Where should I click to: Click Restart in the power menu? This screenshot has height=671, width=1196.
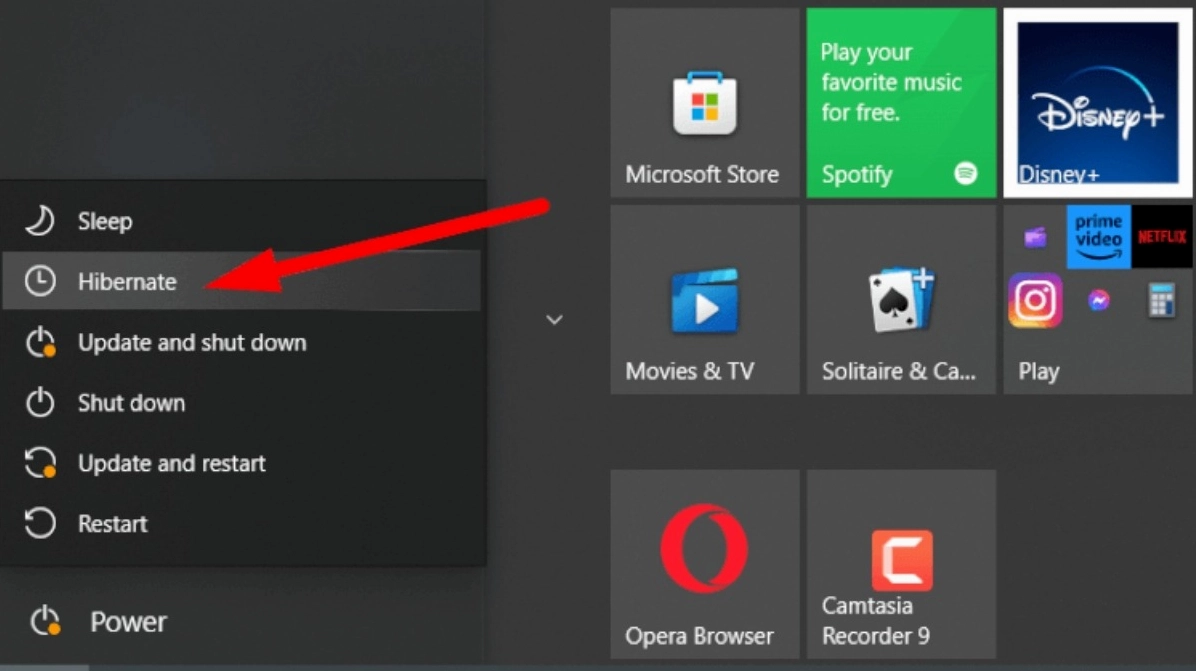[112, 524]
